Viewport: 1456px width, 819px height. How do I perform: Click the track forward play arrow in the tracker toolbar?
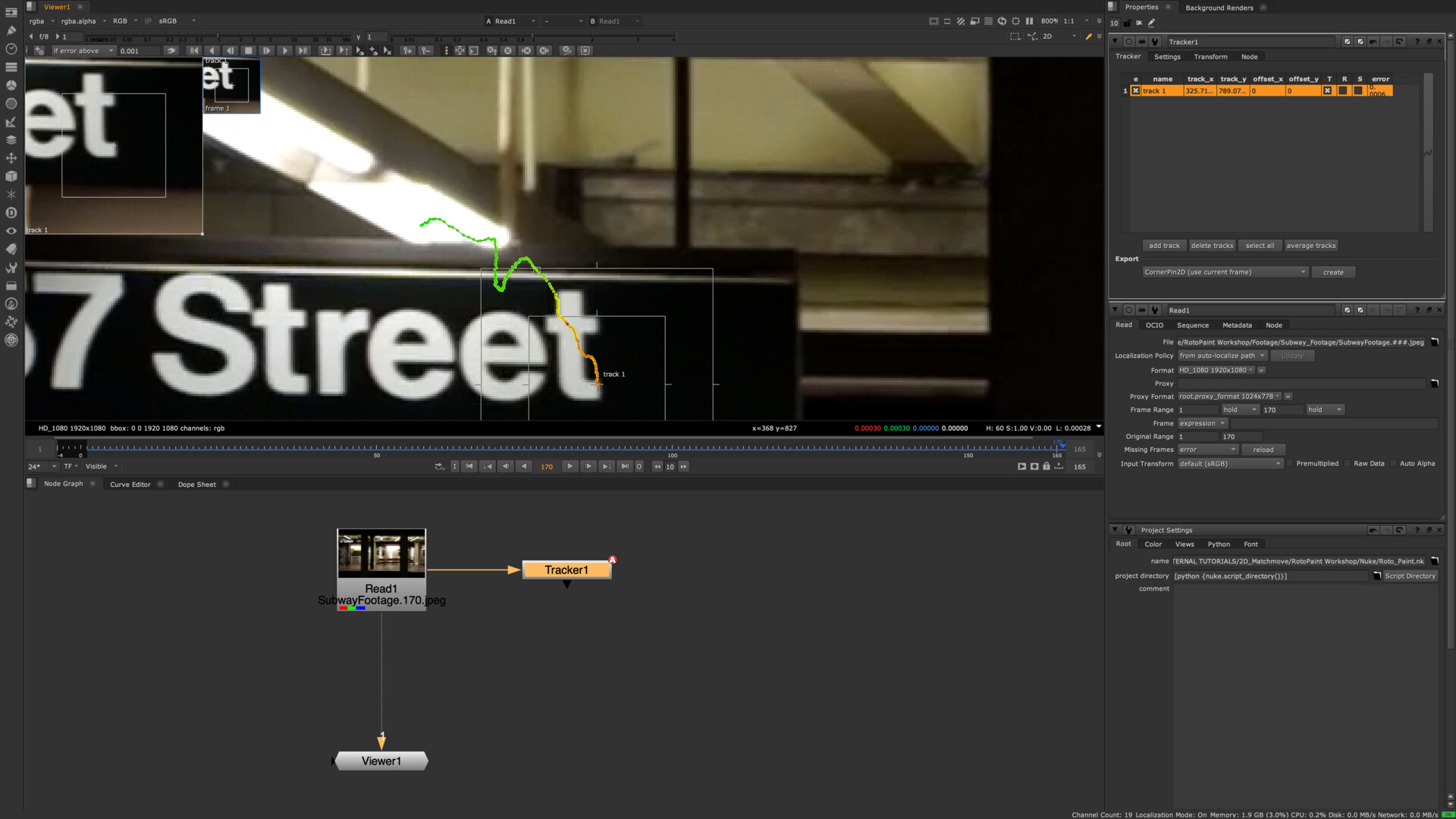tap(284, 51)
